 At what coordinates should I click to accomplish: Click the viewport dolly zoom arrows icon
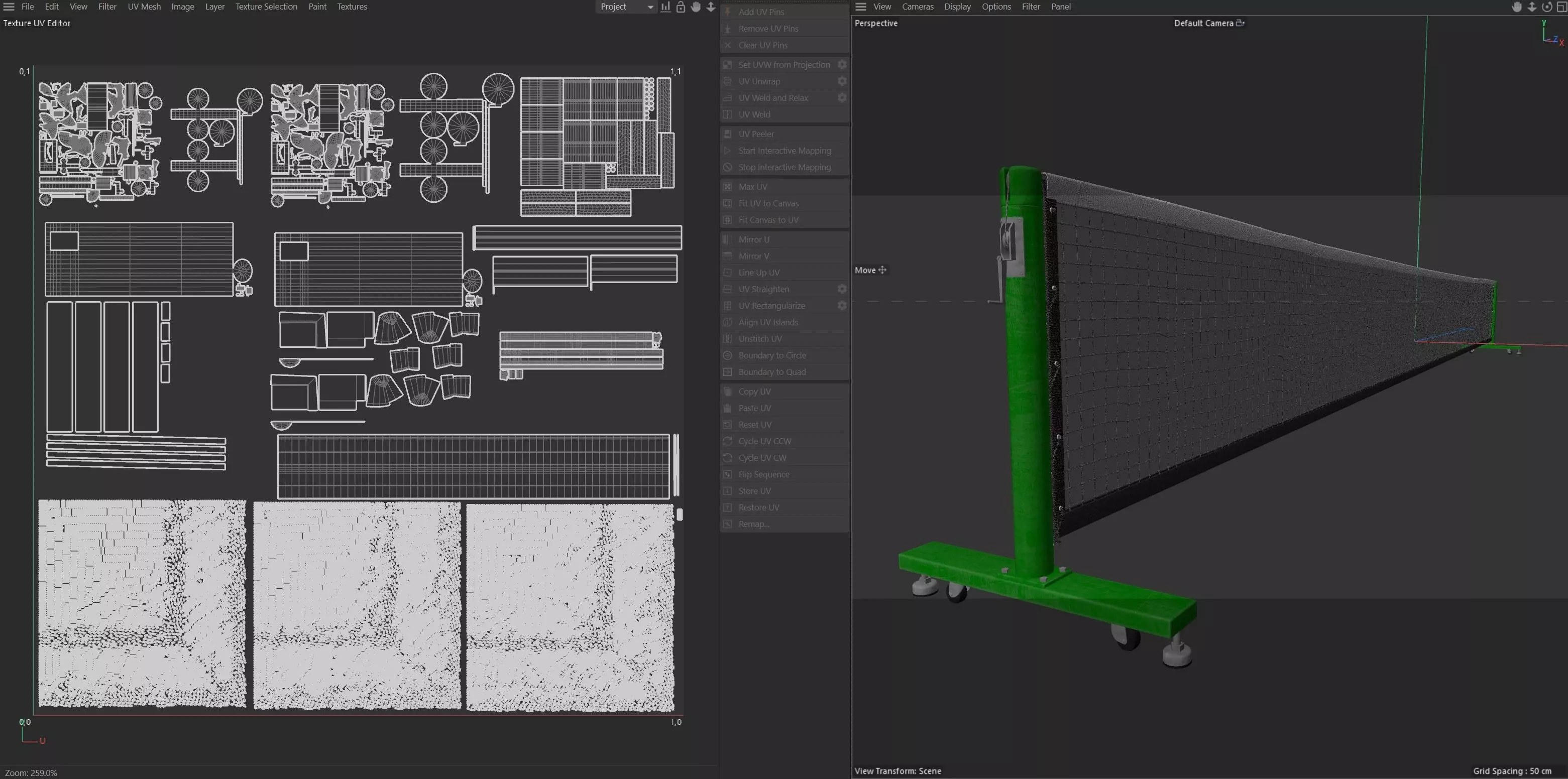pos(1531,7)
